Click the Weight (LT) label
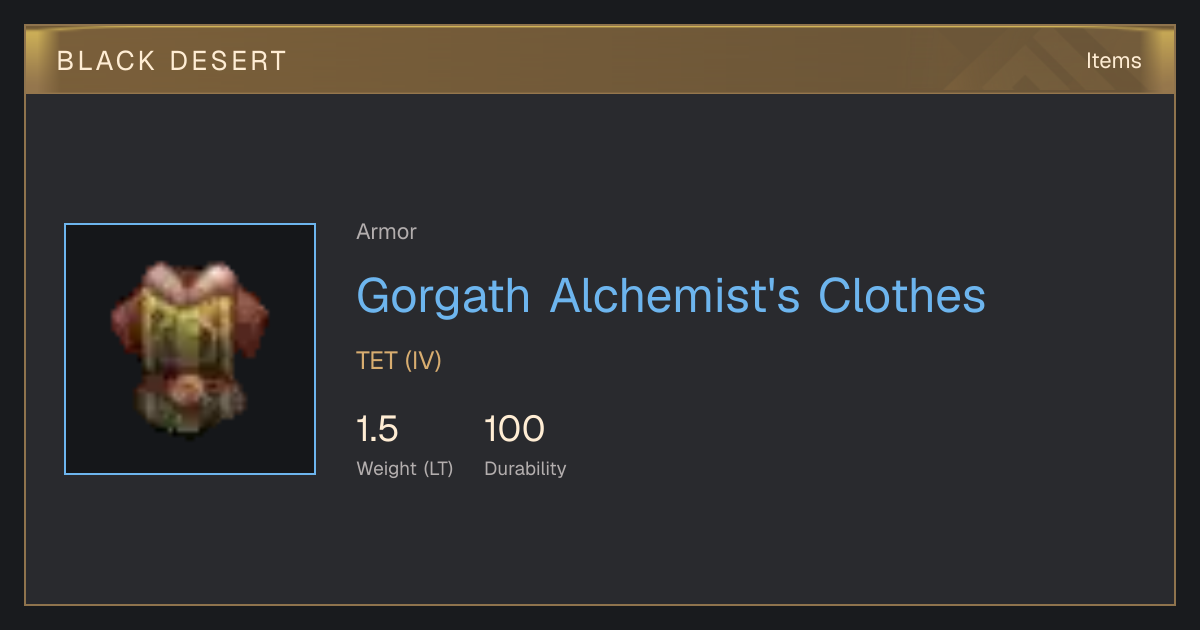Viewport: 1200px width, 630px height. pyautogui.click(x=404, y=469)
